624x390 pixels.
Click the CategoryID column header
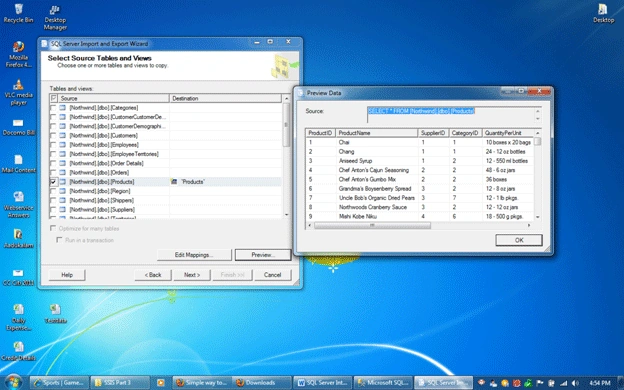click(466, 133)
